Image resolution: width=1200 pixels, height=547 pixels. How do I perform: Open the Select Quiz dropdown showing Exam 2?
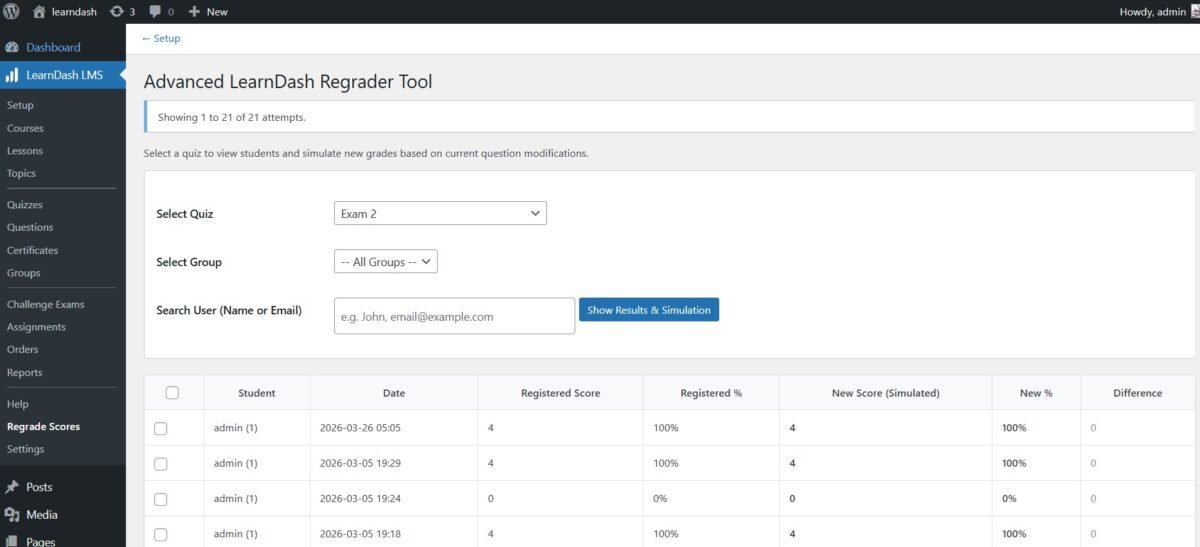click(x=440, y=213)
